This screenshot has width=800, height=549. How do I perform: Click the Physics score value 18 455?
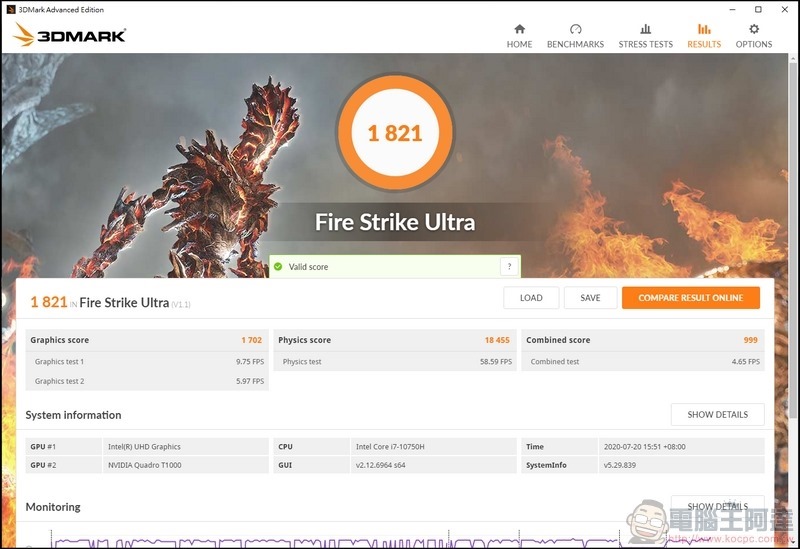click(x=497, y=340)
